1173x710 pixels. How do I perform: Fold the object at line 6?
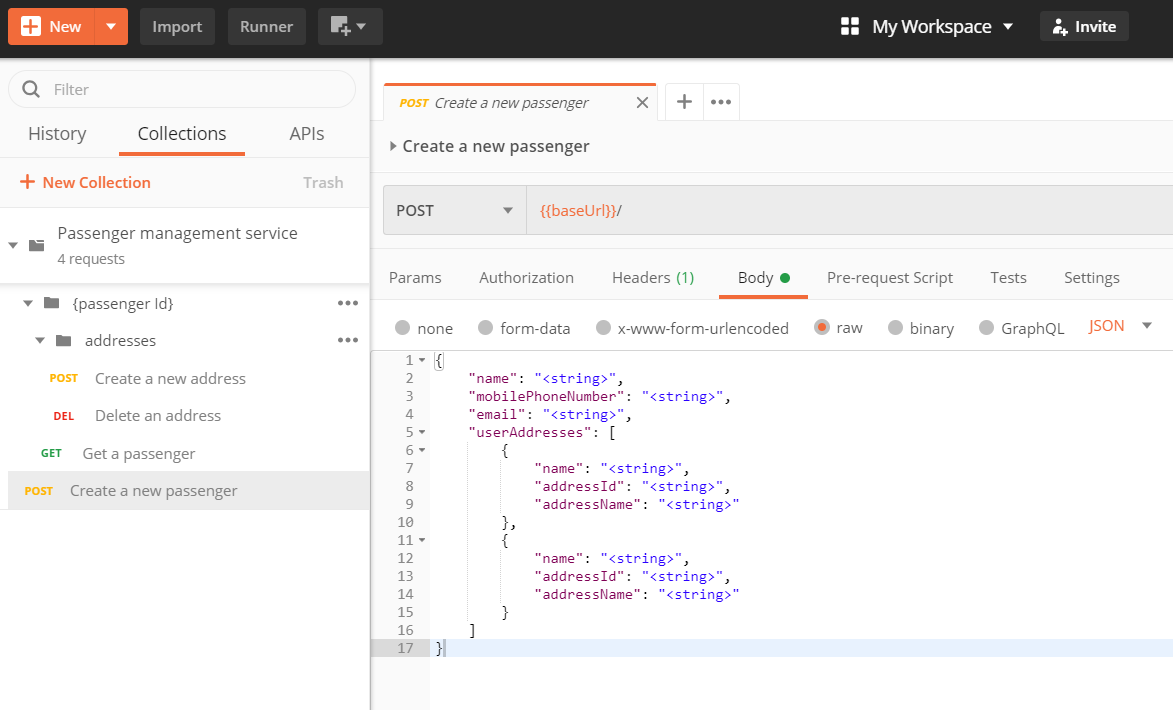pyautogui.click(x=422, y=450)
